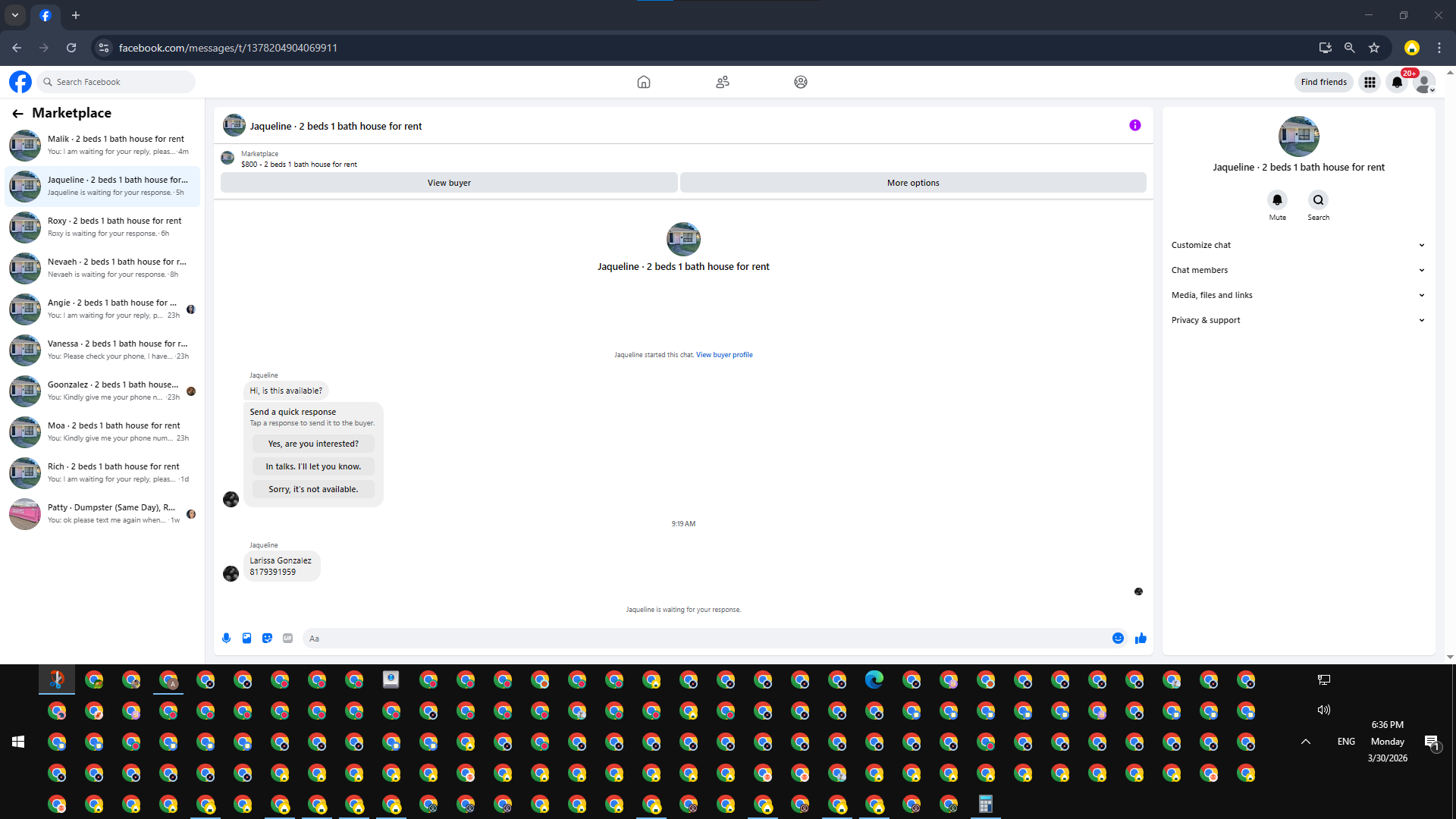Viewport: 1456px width, 819px height.
Task: Expand the Chat members section
Action: [x=1298, y=270]
